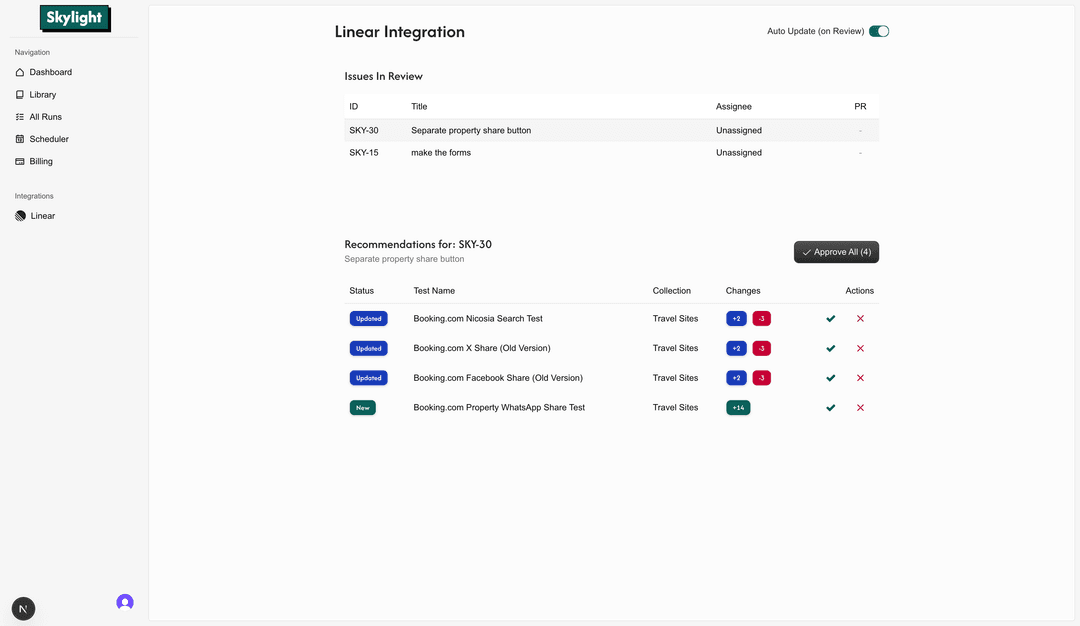Go to Dashboard in navigation
1080x626 pixels.
[x=50, y=72]
